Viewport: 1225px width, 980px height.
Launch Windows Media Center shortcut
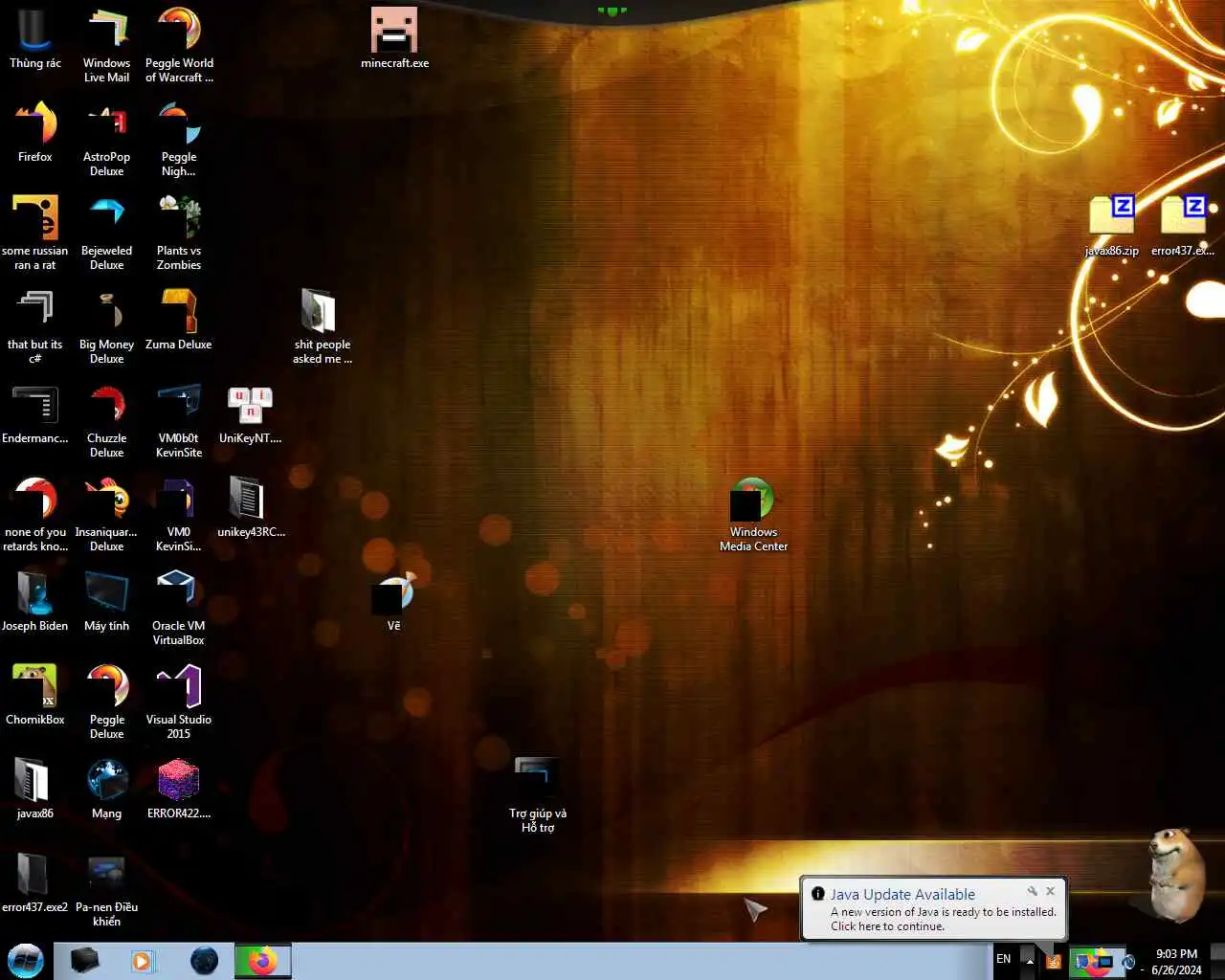[x=753, y=514]
